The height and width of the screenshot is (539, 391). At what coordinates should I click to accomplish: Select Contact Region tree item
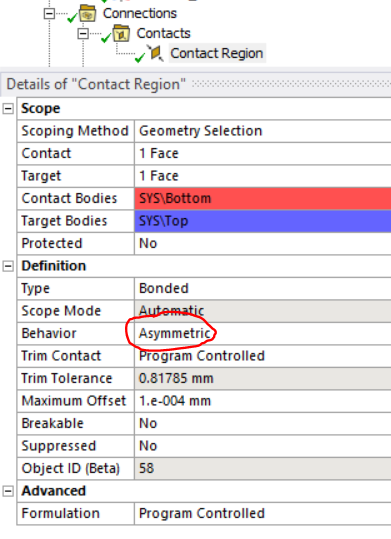[x=217, y=53]
